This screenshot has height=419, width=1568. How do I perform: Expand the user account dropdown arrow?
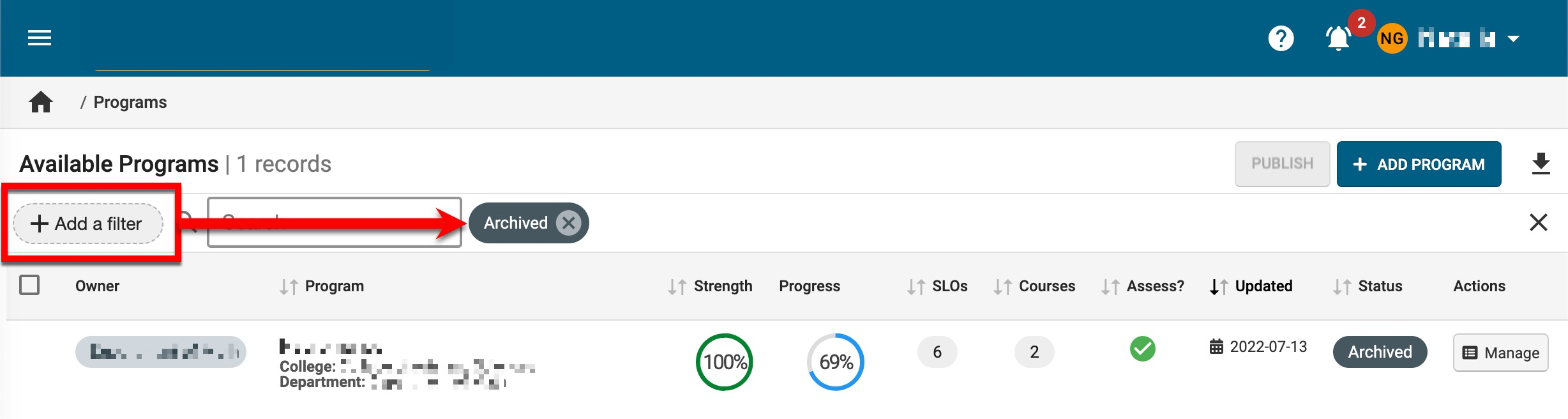tap(1513, 39)
